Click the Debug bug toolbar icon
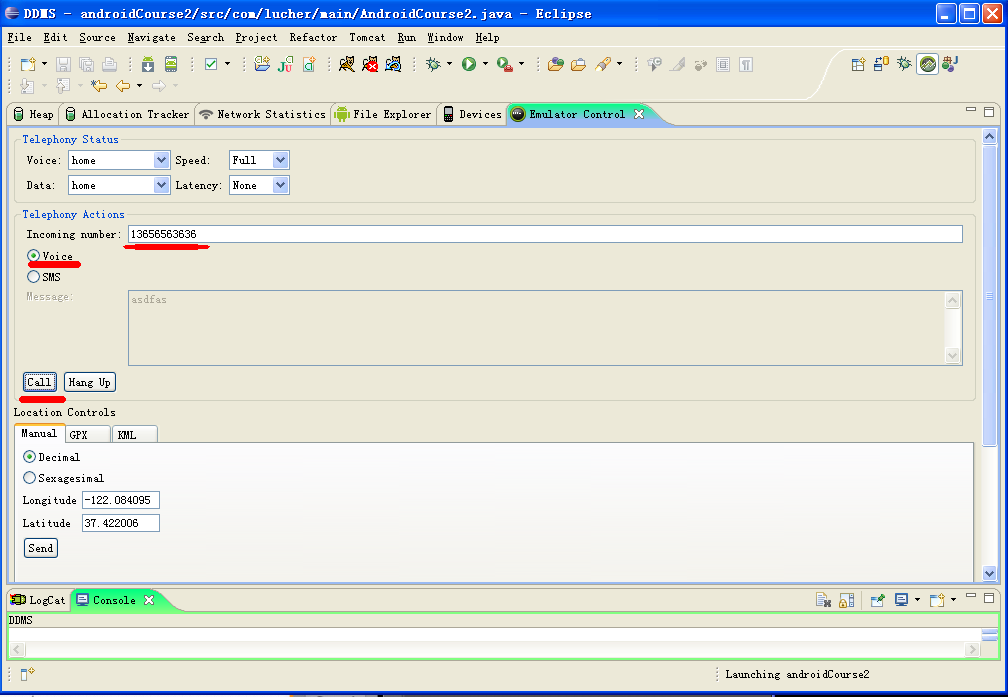 click(x=433, y=64)
